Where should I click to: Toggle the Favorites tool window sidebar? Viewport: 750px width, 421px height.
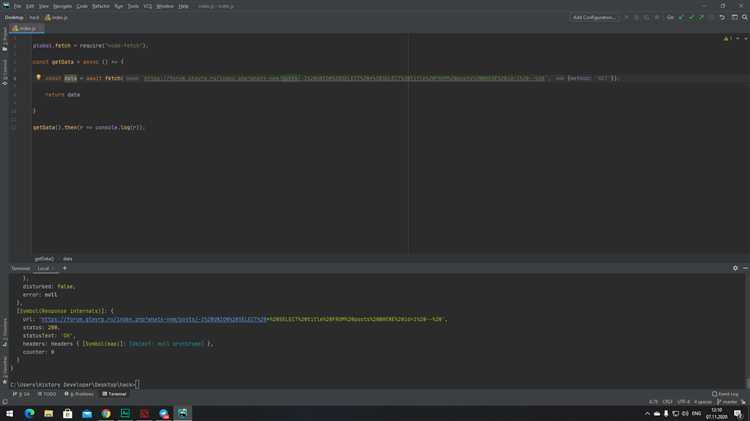point(4,366)
